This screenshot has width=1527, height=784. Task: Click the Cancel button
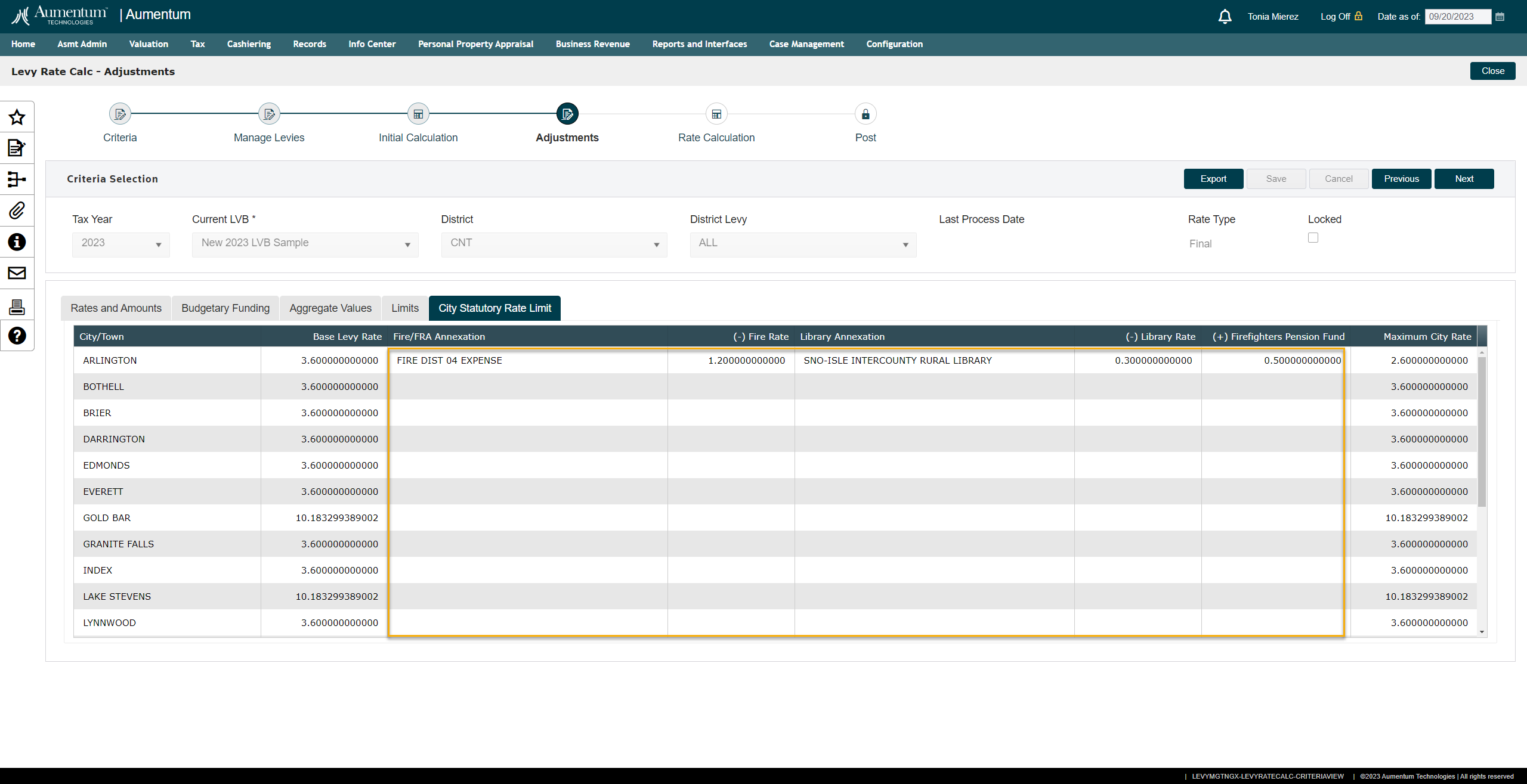pyautogui.click(x=1339, y=179)
